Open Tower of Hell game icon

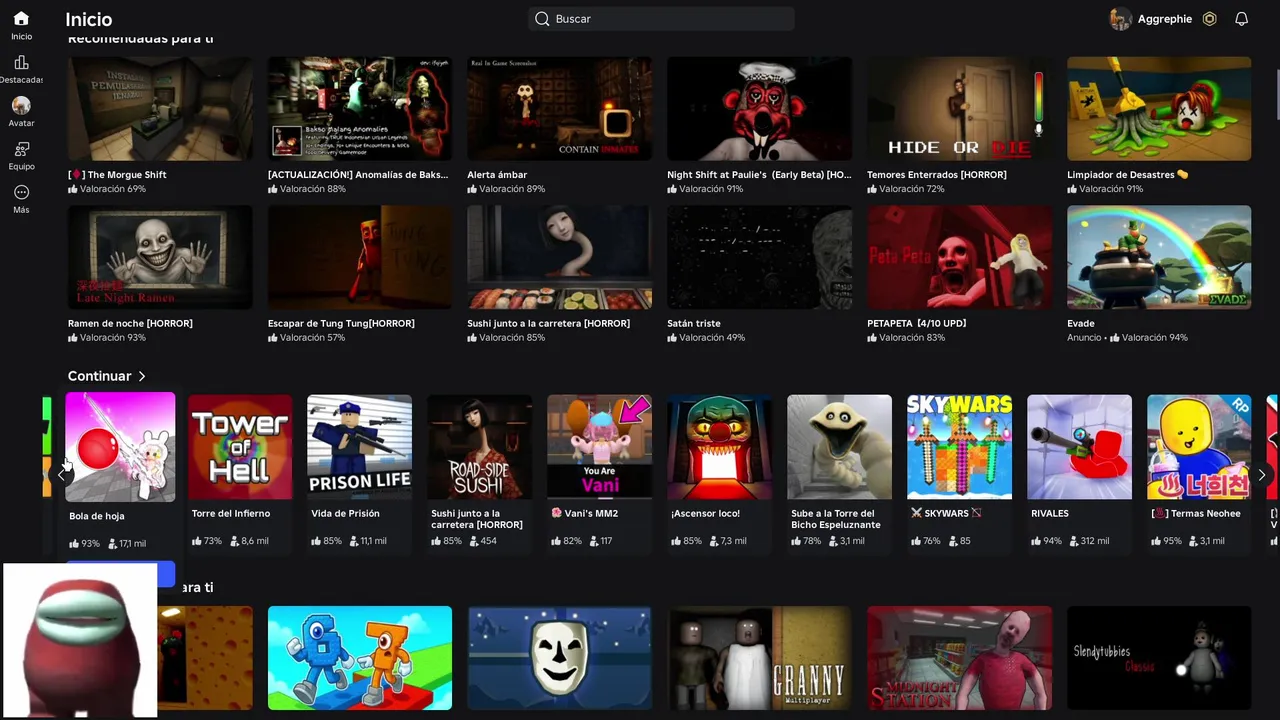(x=240, y=447)
